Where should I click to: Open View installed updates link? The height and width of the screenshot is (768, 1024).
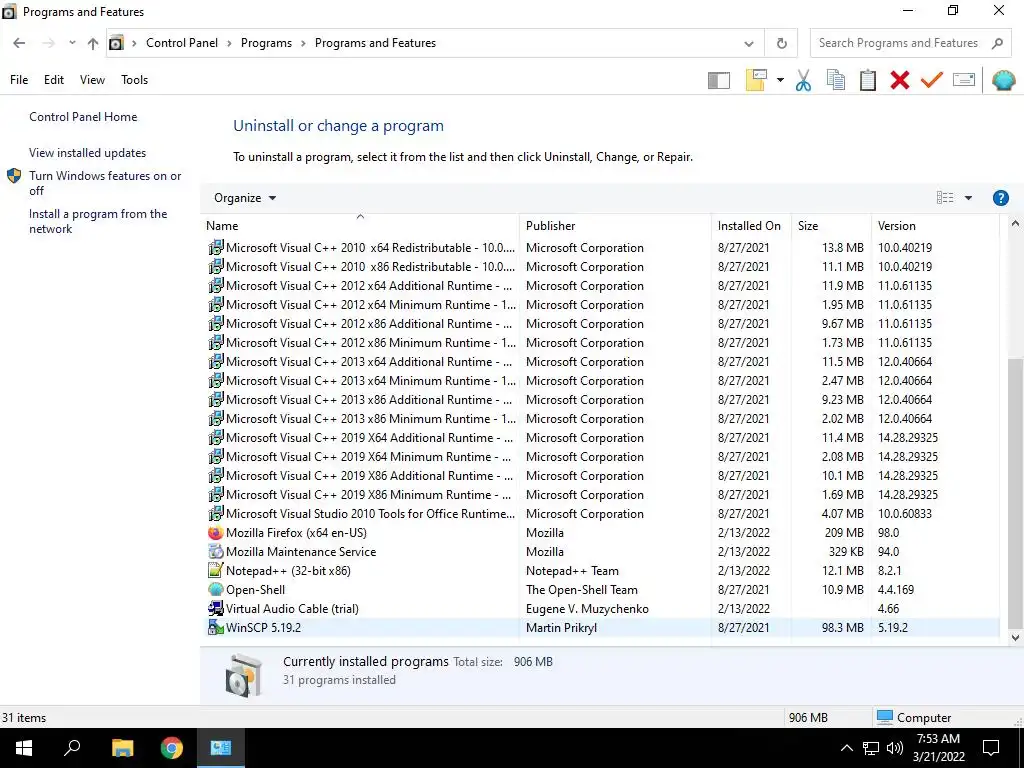pyautogui.click(x=88, y=153)
